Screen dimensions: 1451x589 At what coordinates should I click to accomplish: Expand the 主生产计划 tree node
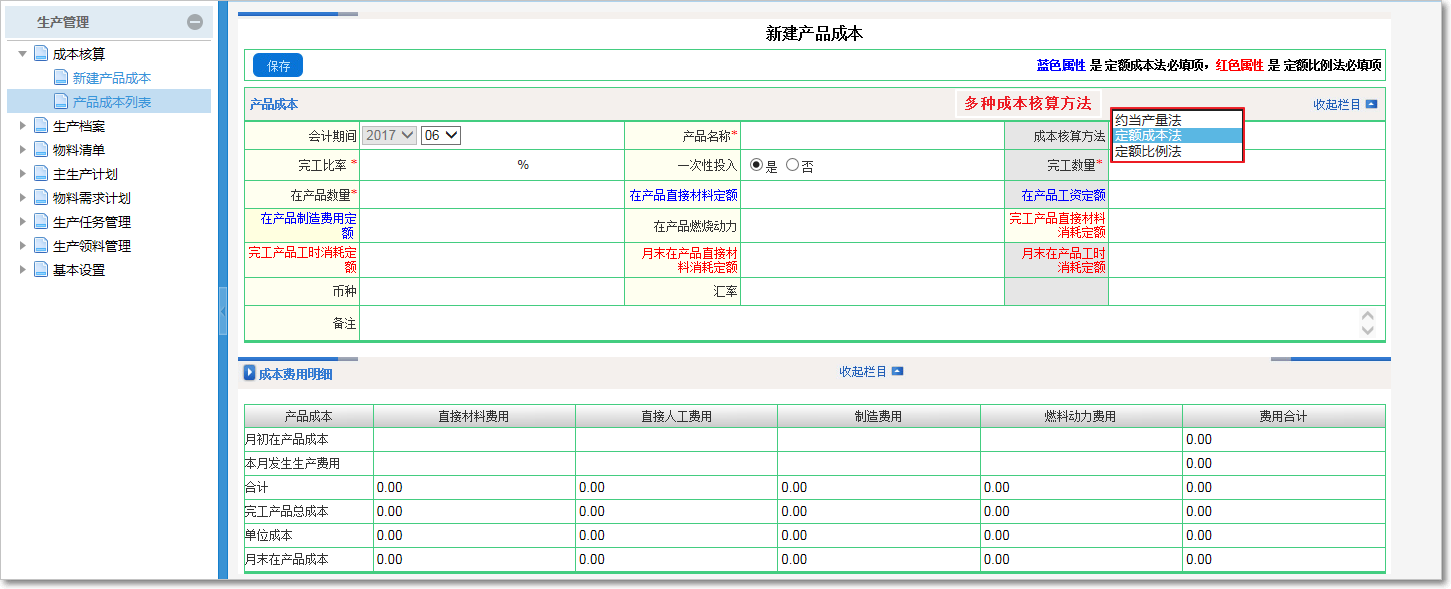pyautogui.click(x=22, y=173)
